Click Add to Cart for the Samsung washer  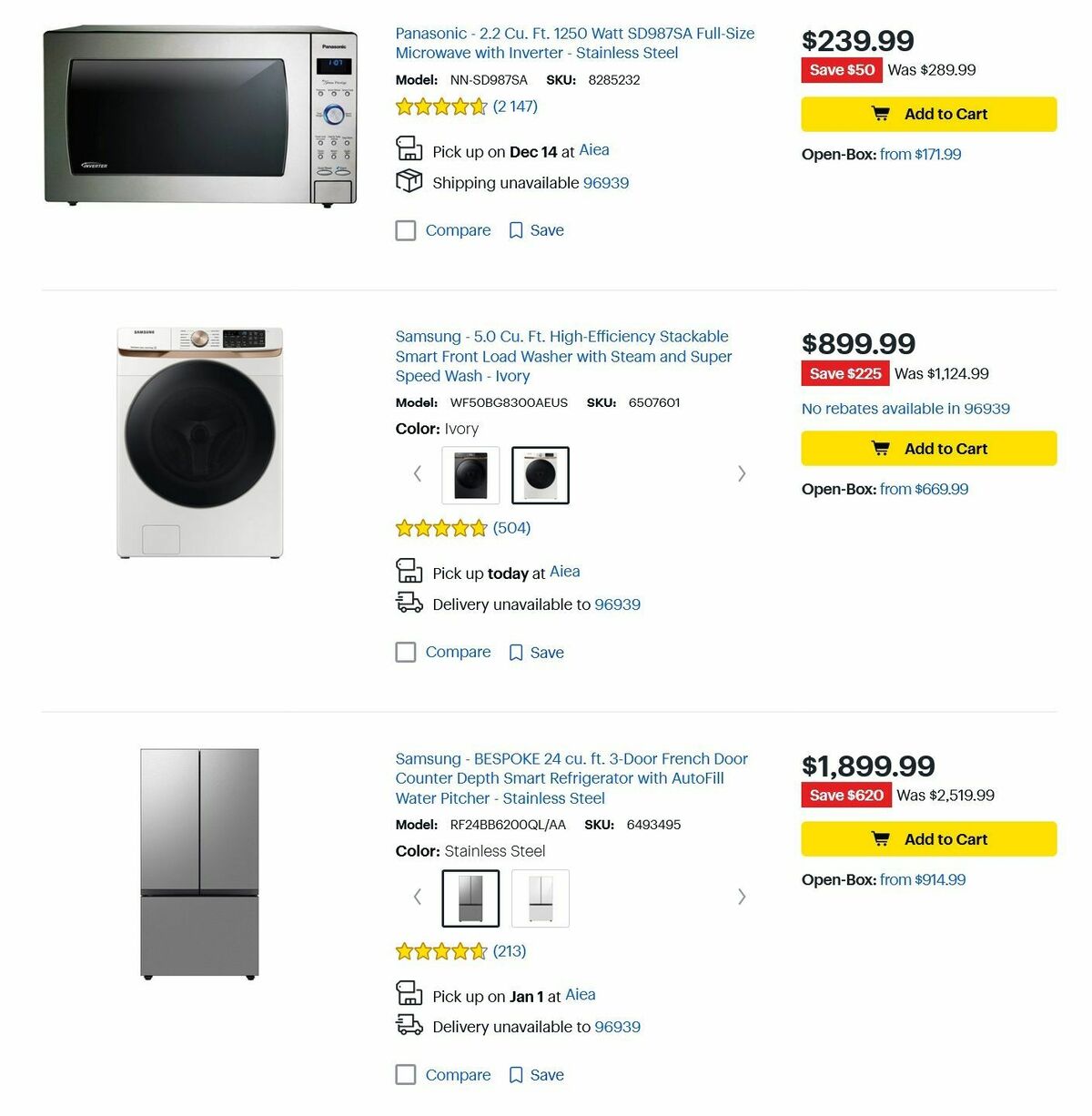pos(928,448)
